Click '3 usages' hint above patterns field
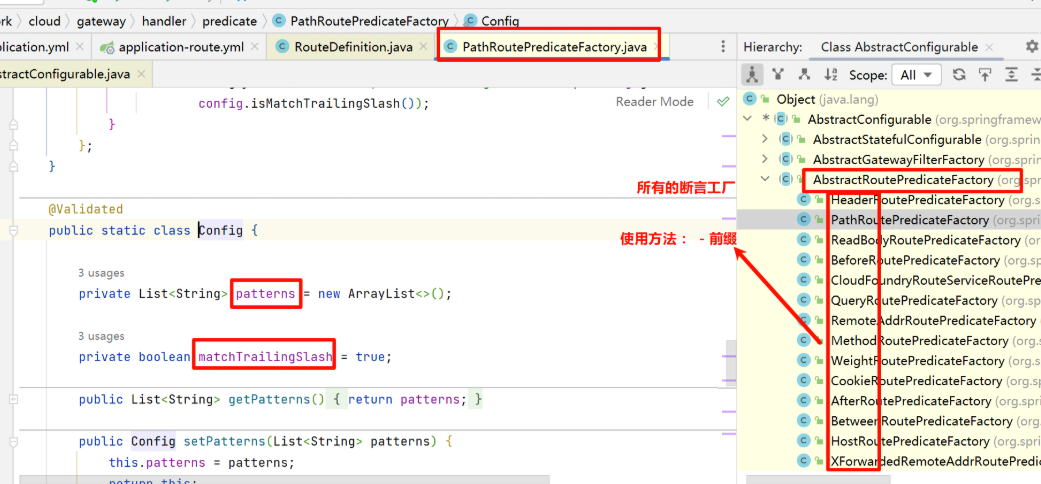 (102, 273)
